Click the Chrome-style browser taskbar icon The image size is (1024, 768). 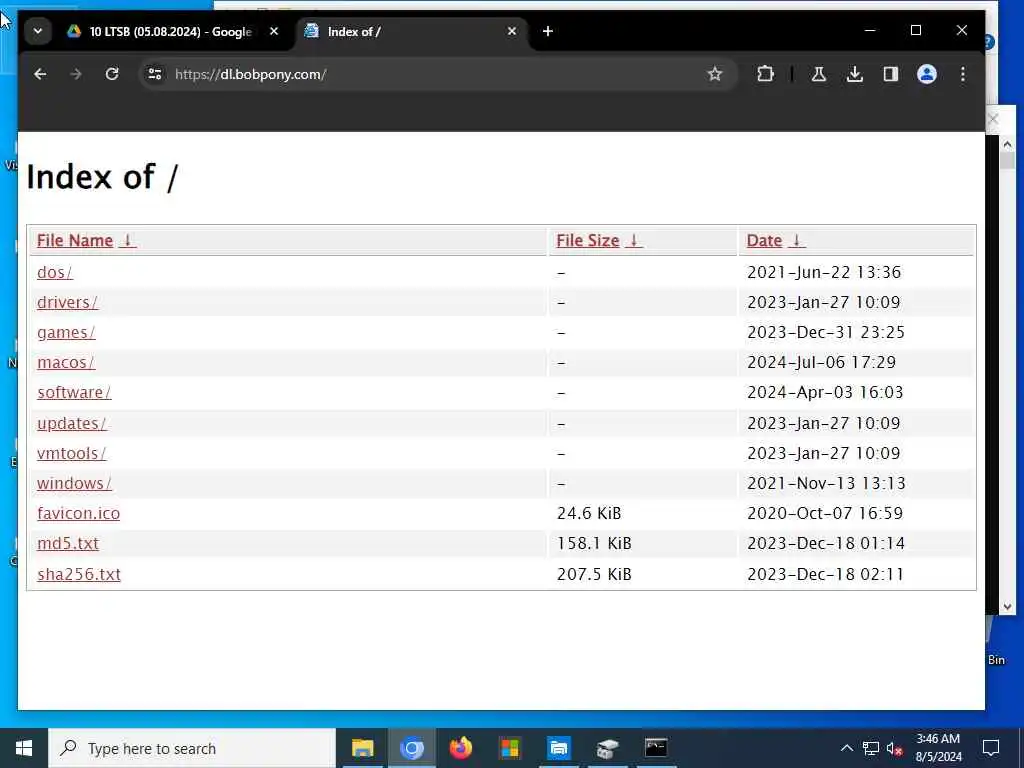(411, 748)
